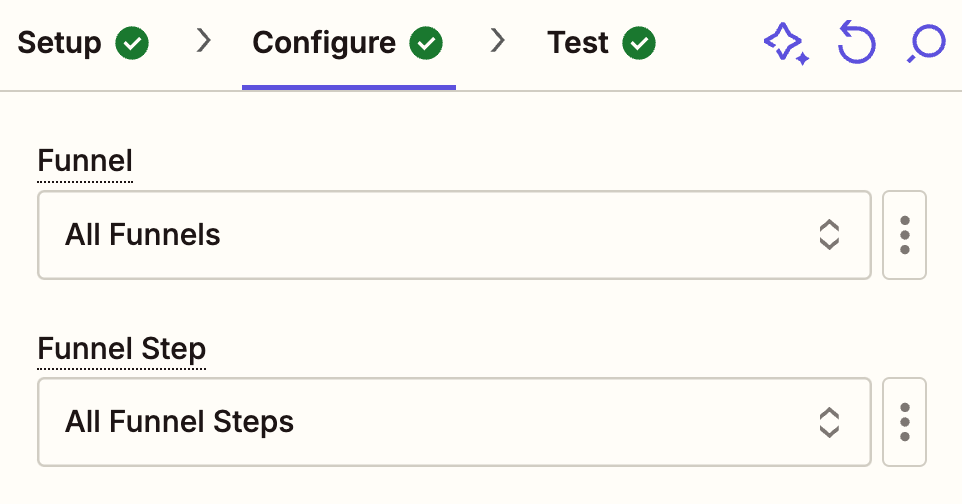This screenshot has width=962, height=504.
Task: Click the up-down arrows in Funnel field
Action: pyautogui.click(x=828, y=235)
